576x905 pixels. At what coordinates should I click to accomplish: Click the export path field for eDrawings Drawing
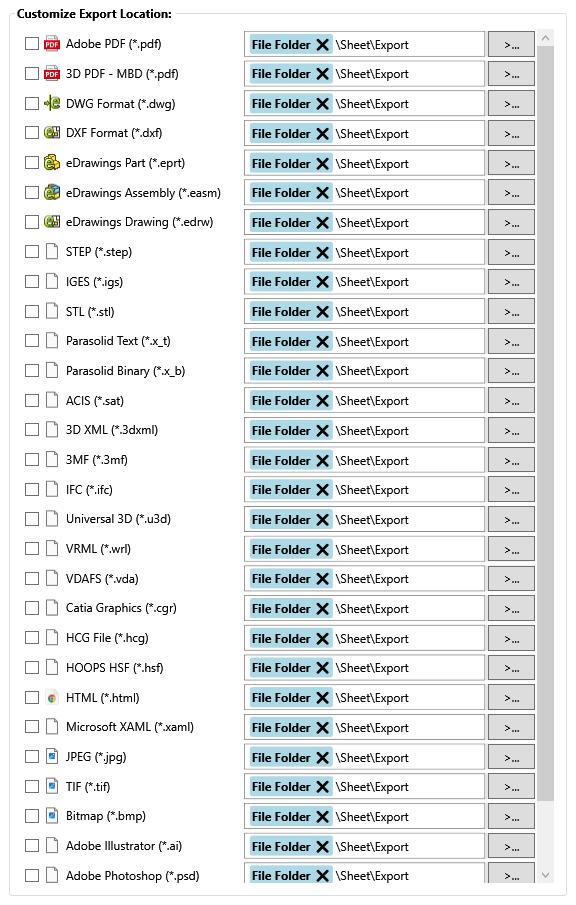[364, 222]
